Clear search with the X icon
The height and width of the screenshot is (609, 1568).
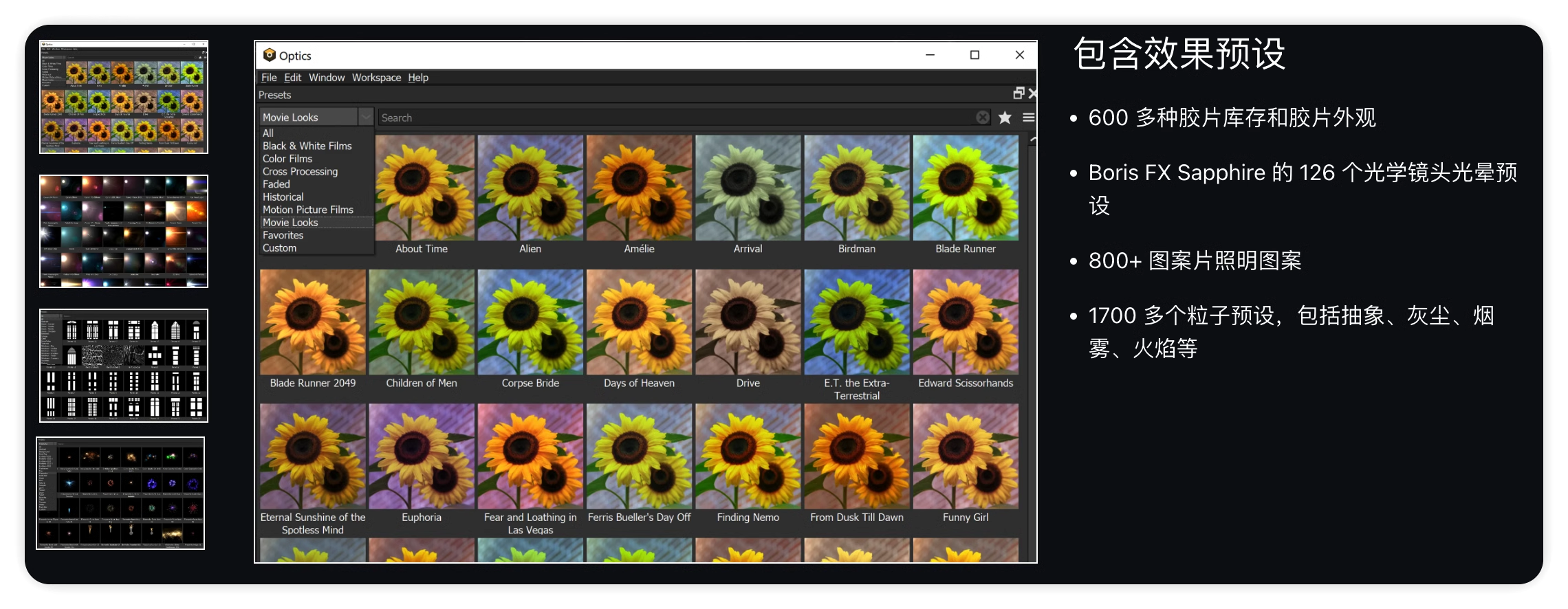click(x=983, y=118)
